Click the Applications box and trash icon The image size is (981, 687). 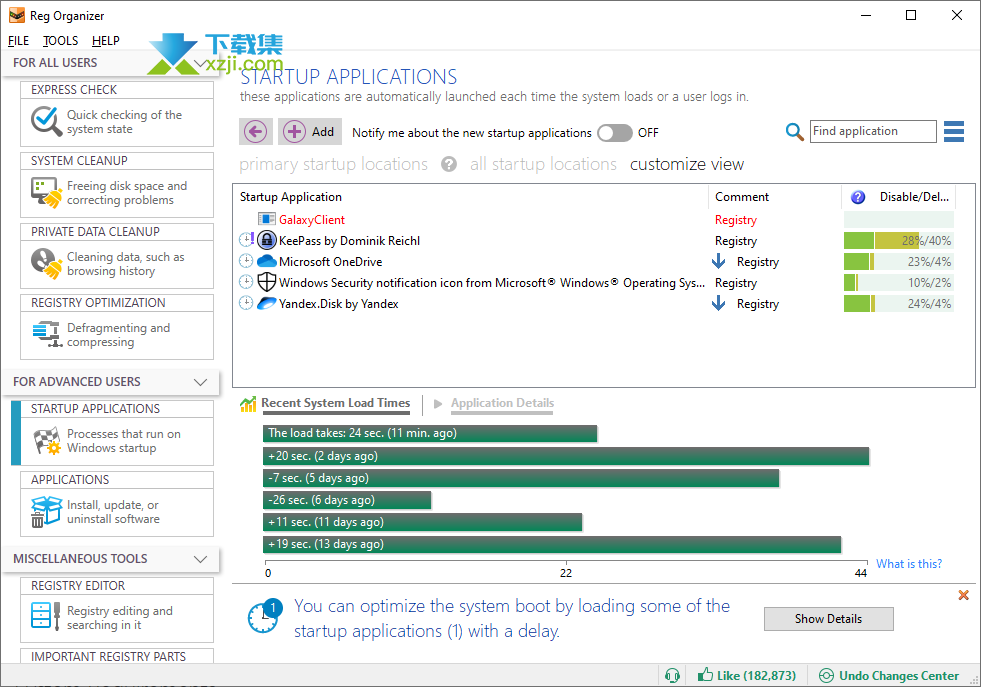pos(46,511)
